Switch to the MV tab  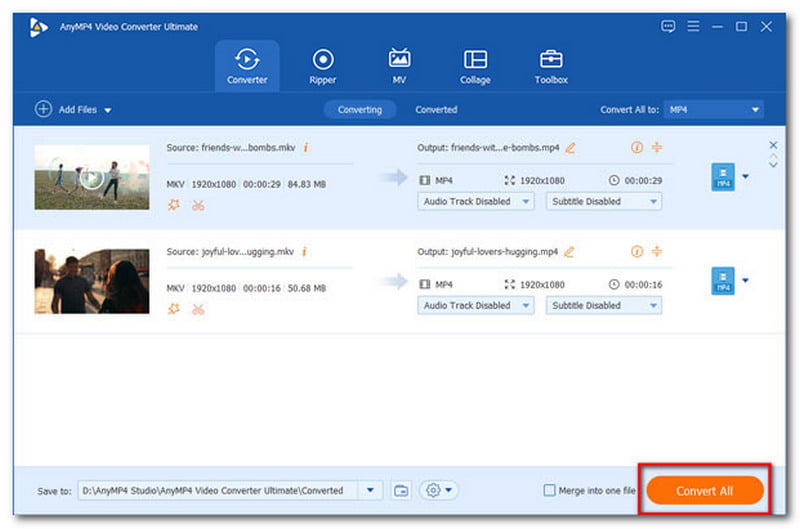(399, 66)
